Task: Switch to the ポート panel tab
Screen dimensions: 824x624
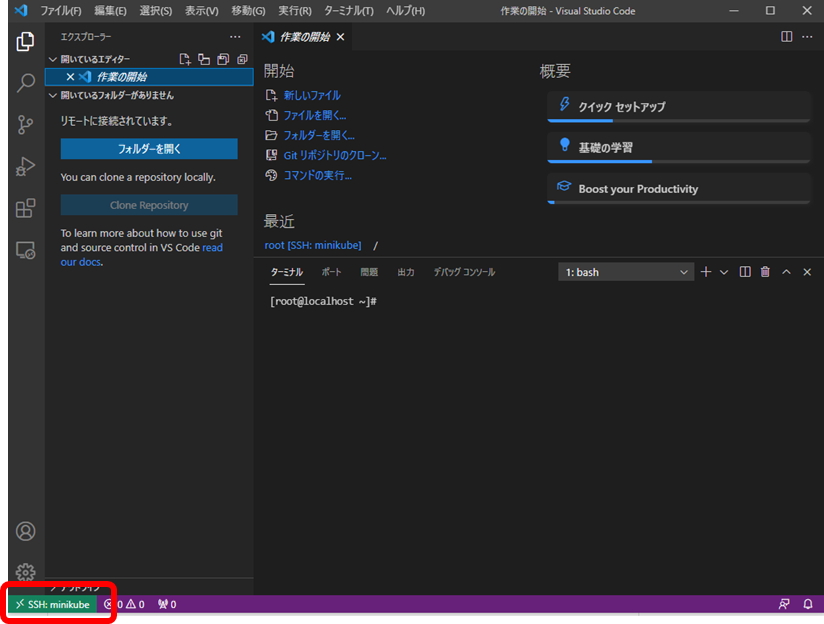Action: click(x=331, y=272)
